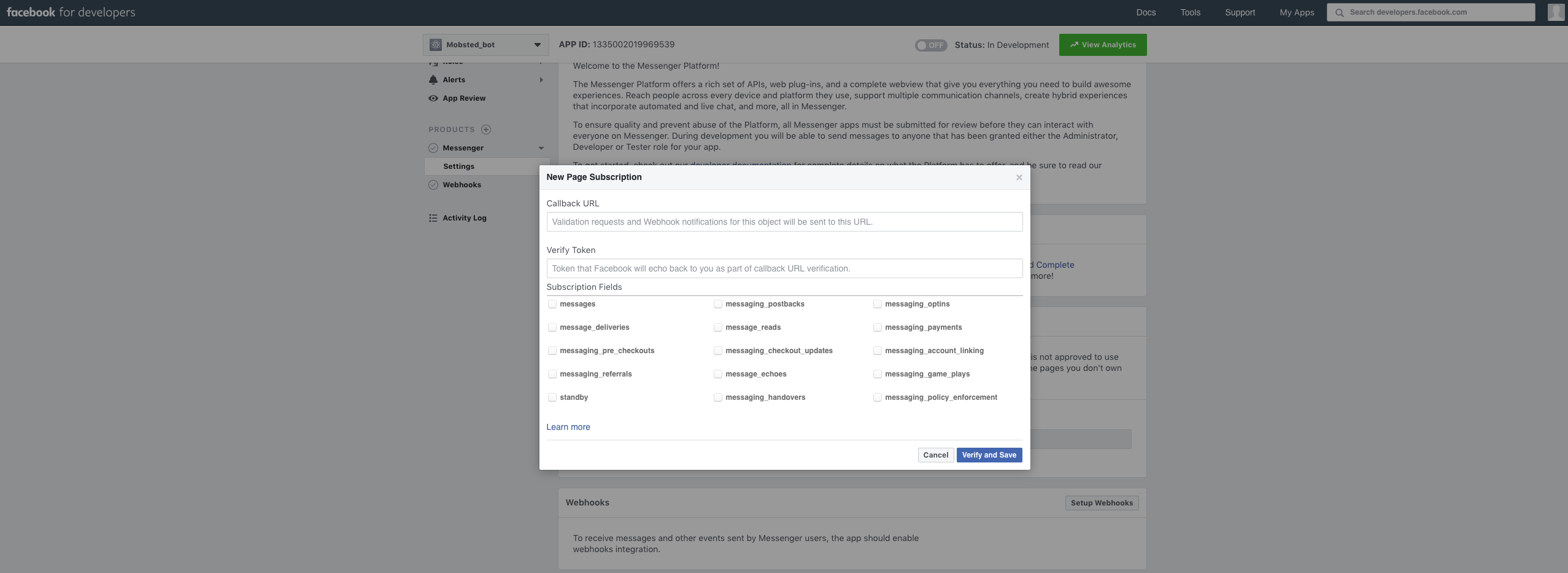Screen dimensions: 1568x573
Task: Click the Verify Token input field
Action: [784, 268]
